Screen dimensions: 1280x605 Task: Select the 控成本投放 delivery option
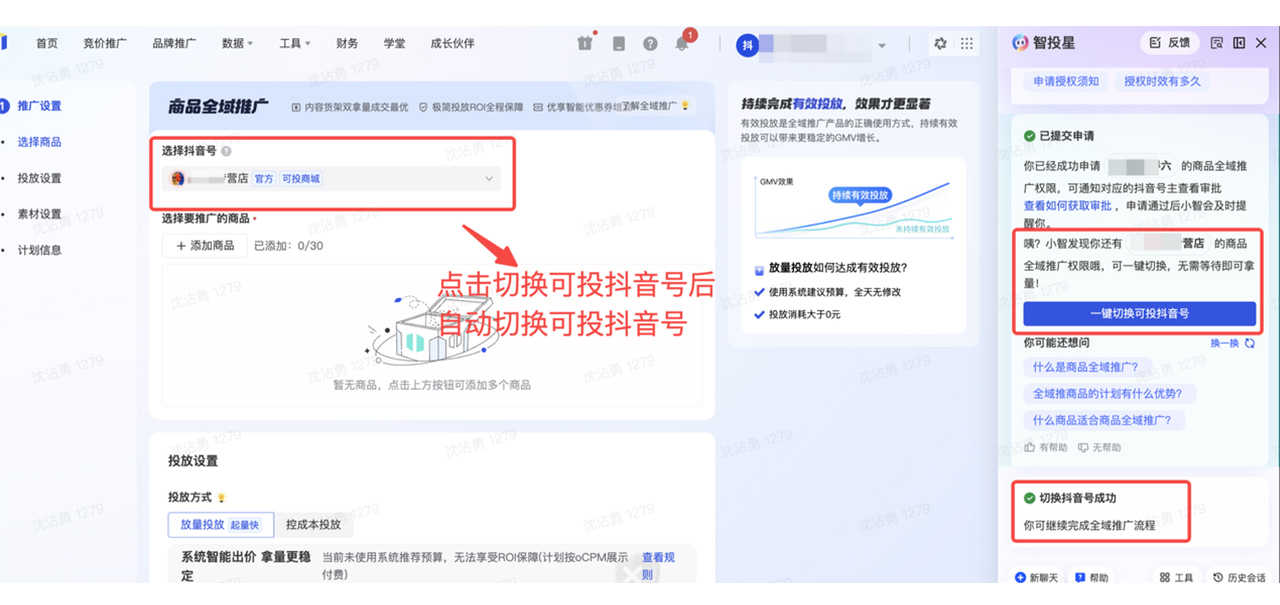click(313, 524)
